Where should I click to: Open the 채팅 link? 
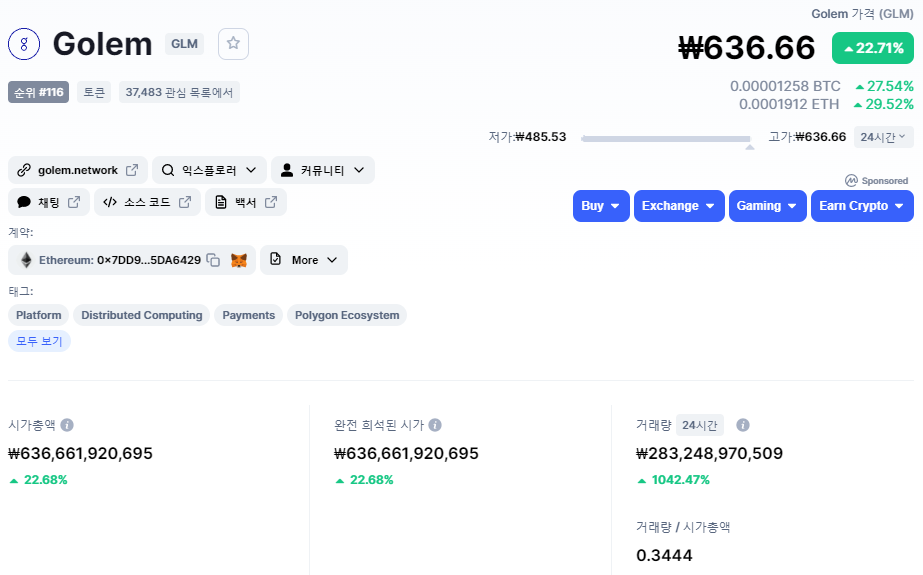(49, 202)
